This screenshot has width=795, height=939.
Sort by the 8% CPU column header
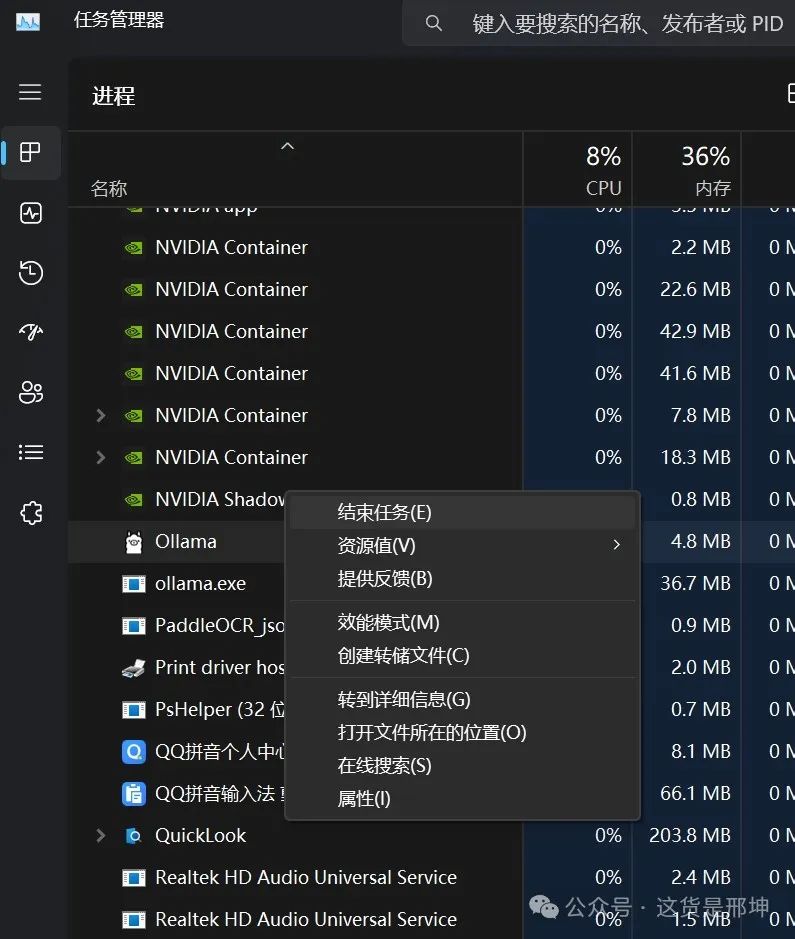pos(578,170)
